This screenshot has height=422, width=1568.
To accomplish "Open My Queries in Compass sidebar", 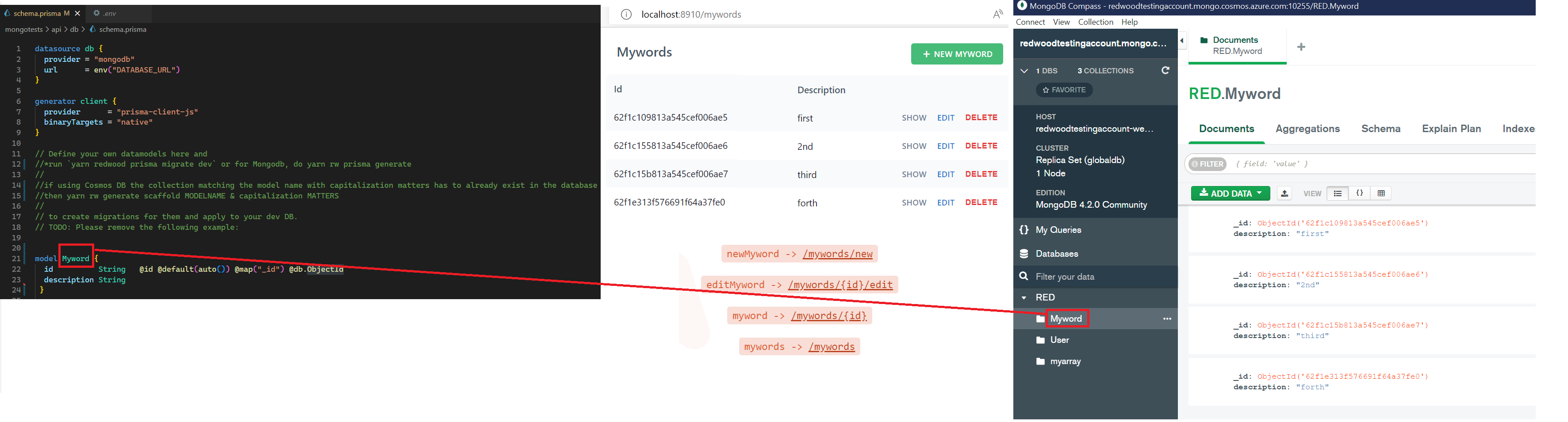I will [x=1058, y=230].
